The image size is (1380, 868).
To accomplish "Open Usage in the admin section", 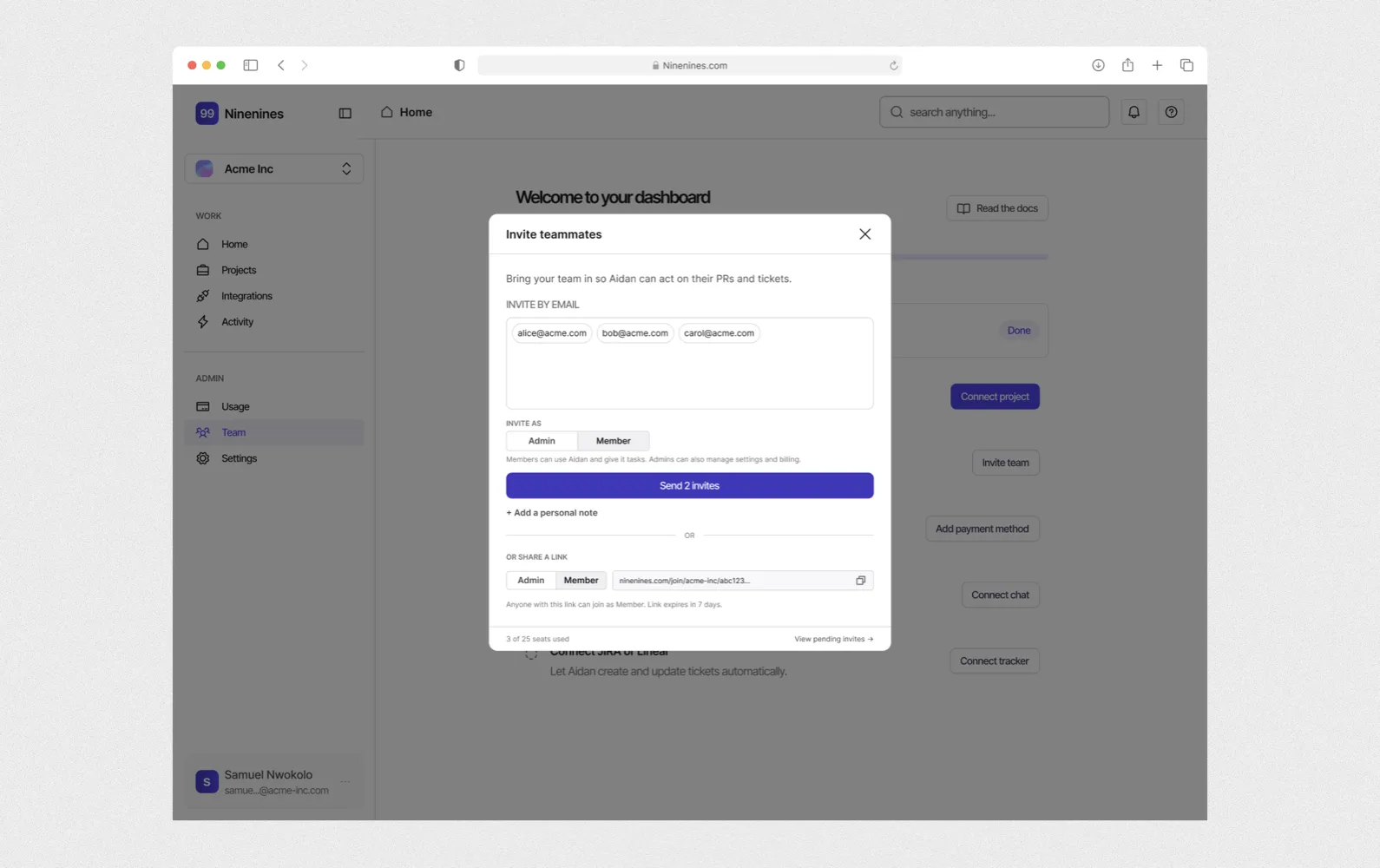I will 274,406.
